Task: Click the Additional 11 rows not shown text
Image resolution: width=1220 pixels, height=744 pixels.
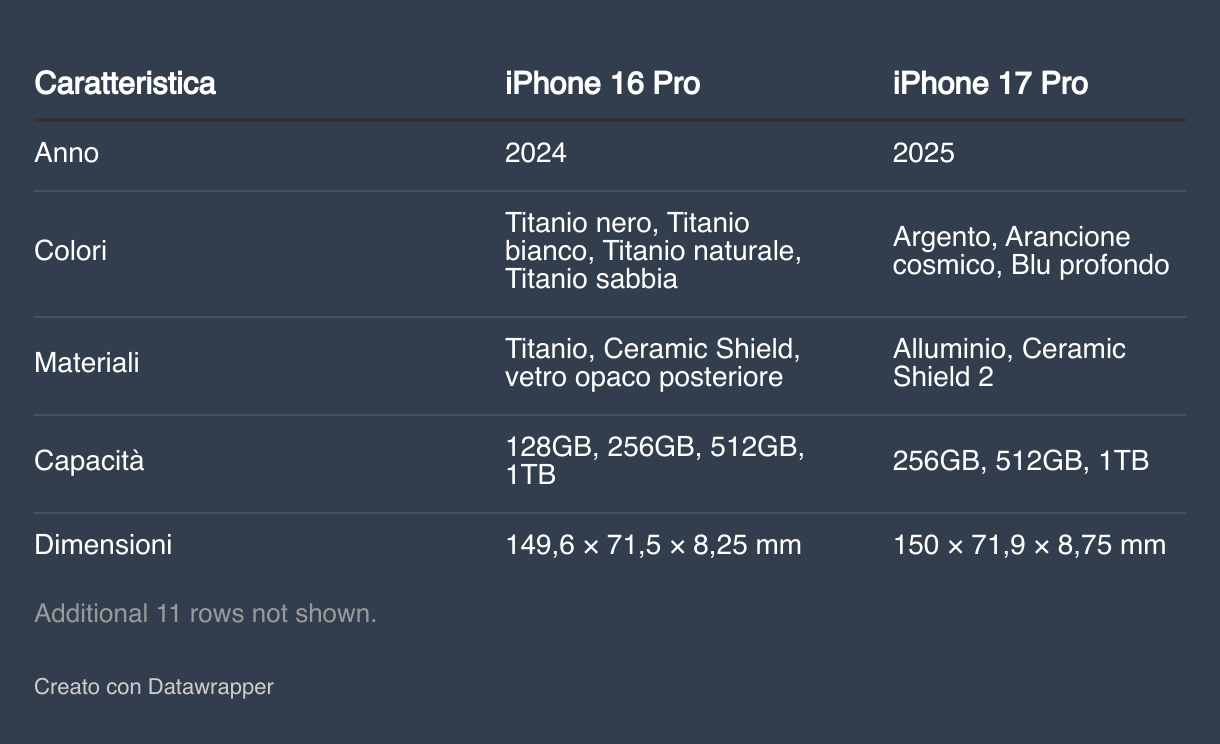Action: point(206,613)
